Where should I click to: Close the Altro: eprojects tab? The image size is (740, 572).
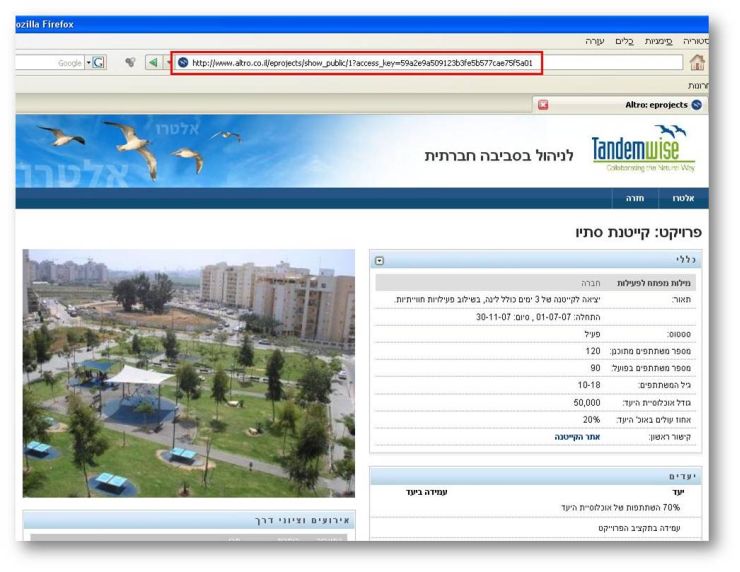tap(543, 104)
